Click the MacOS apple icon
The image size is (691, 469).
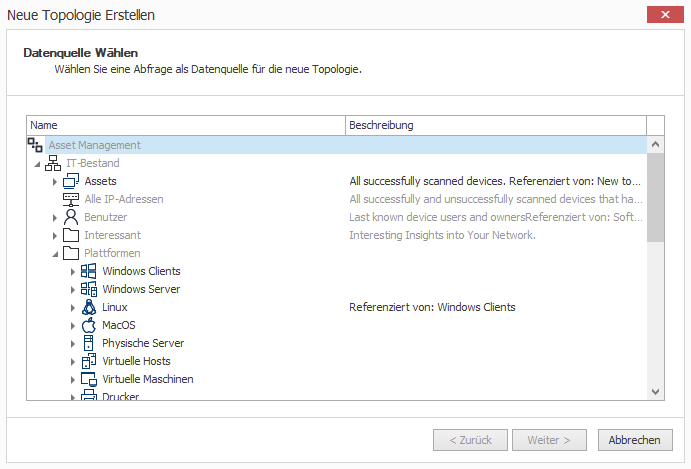89,325
